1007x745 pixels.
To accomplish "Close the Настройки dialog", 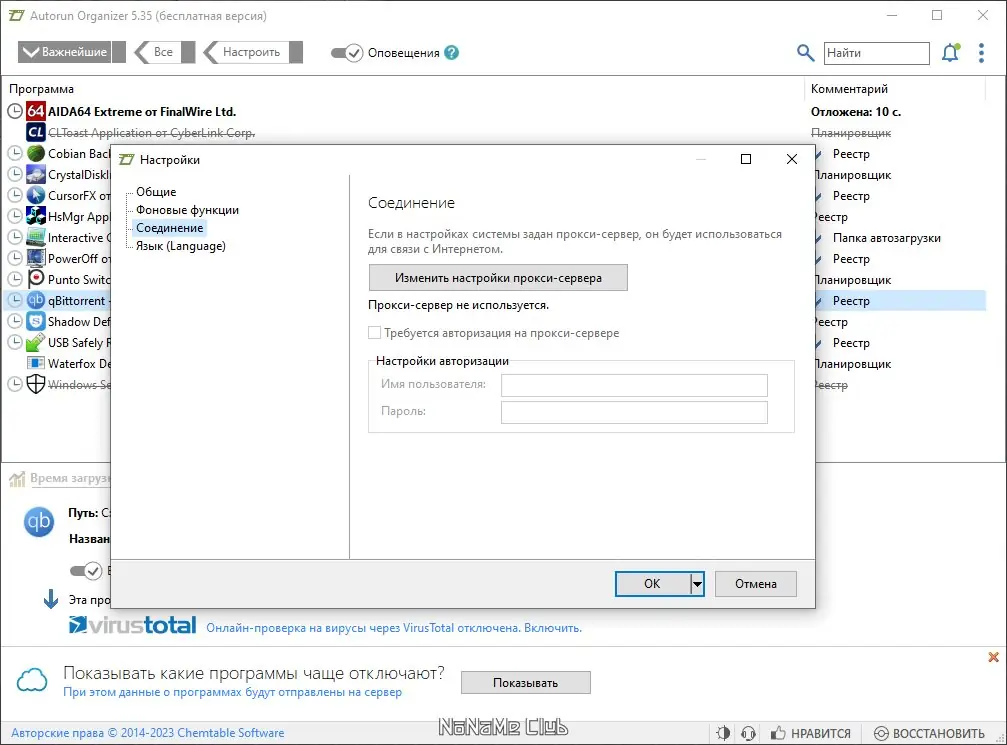I will (792, 159).
